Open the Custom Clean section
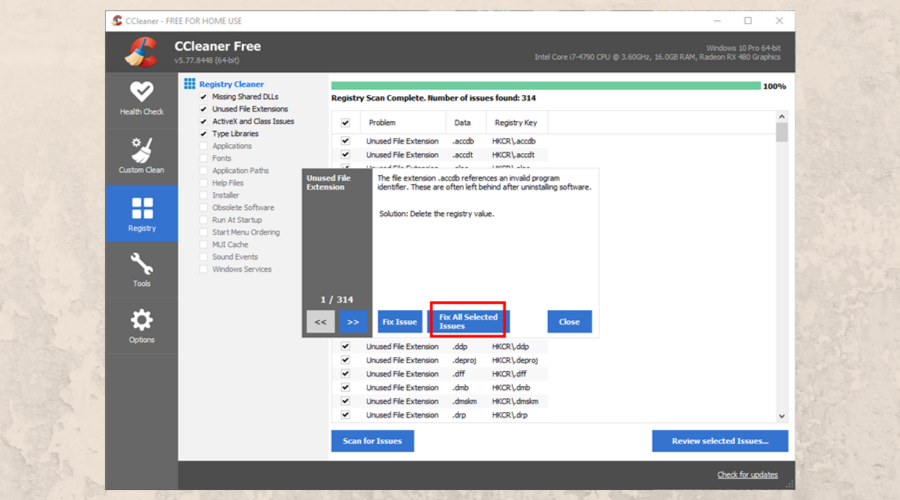Image resolution: width=900 pixels, height=500 pixels. pos(141,156)
